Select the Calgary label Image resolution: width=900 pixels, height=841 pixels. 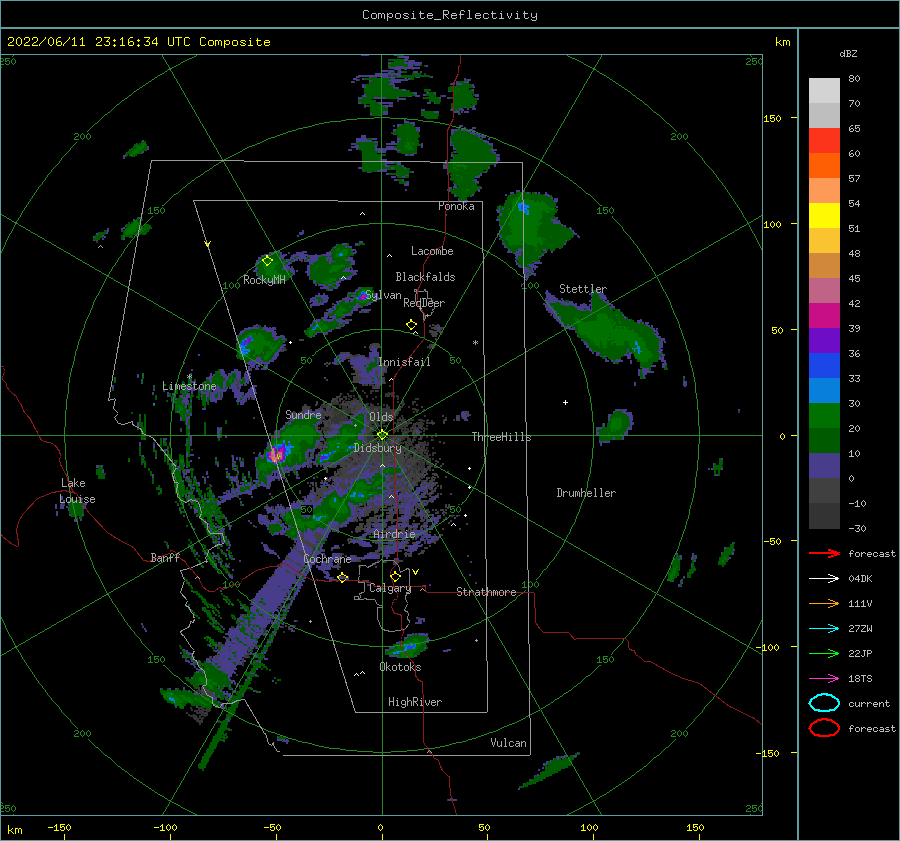390,588
